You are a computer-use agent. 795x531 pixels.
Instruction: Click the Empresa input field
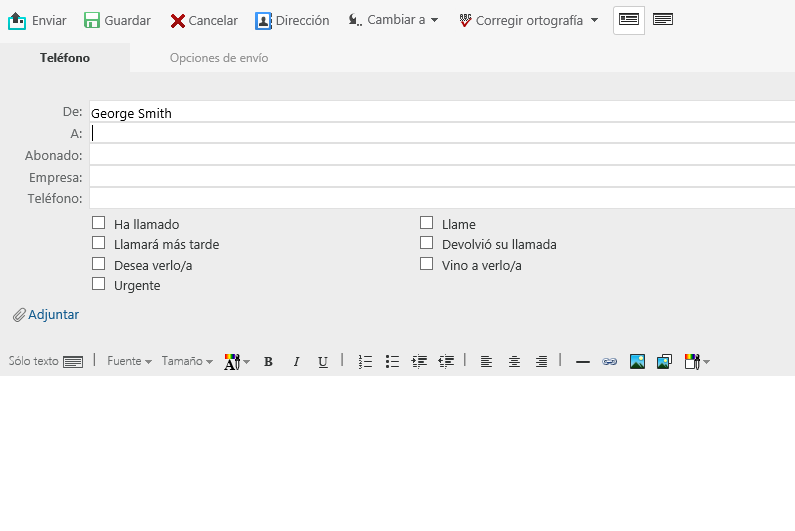pyautogui.click(x=442, y=177)
